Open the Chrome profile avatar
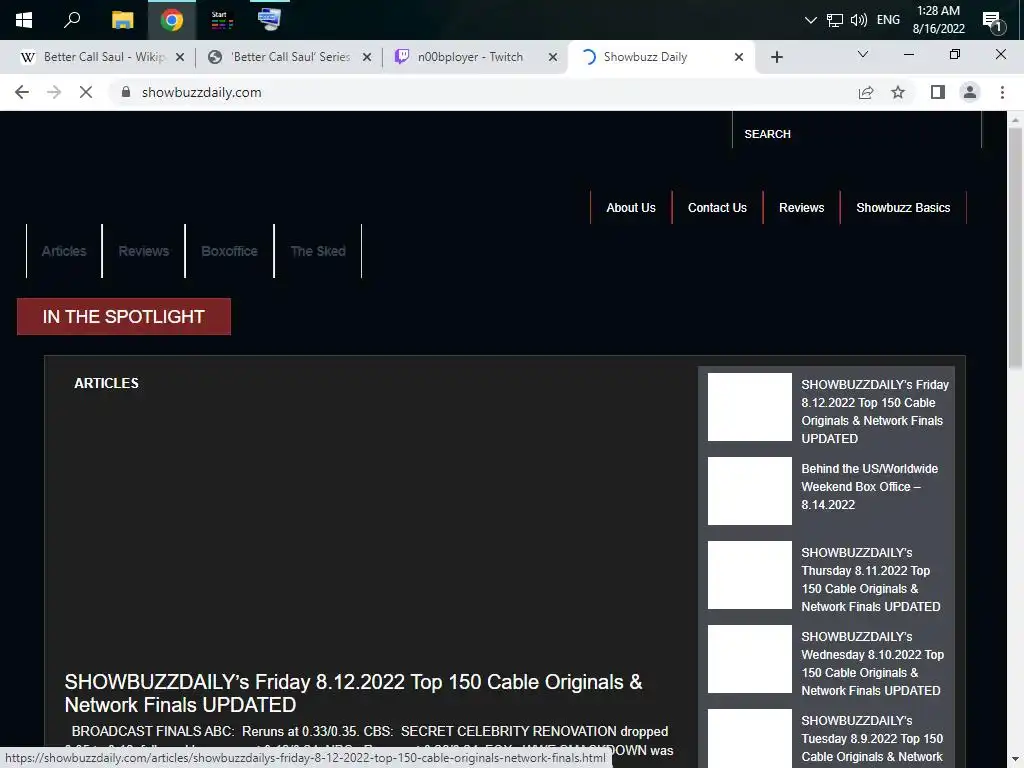 click(970, 92)
